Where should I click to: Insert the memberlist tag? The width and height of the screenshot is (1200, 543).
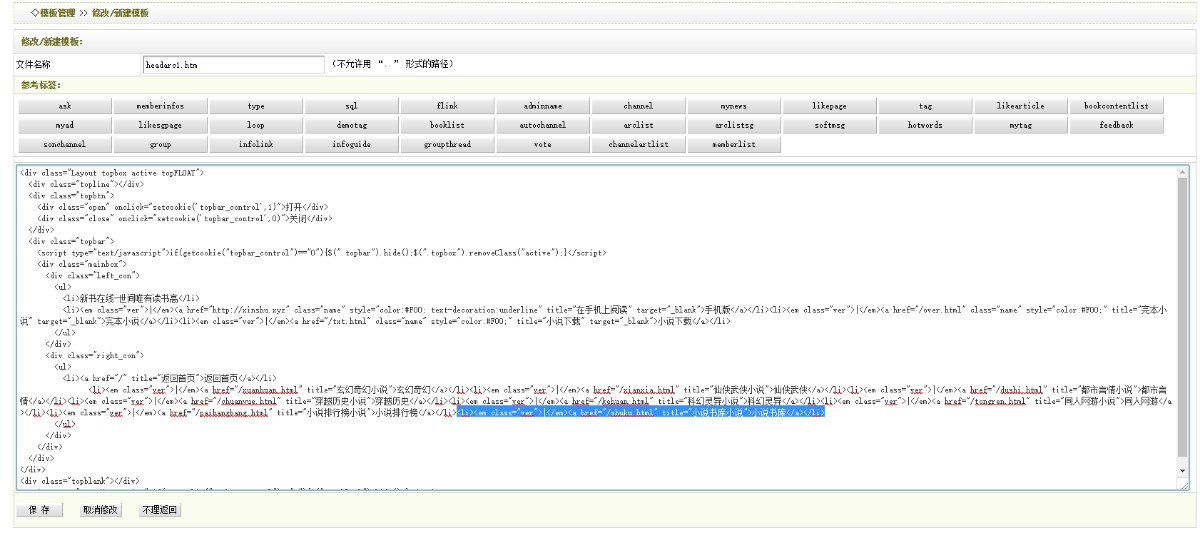734,144
